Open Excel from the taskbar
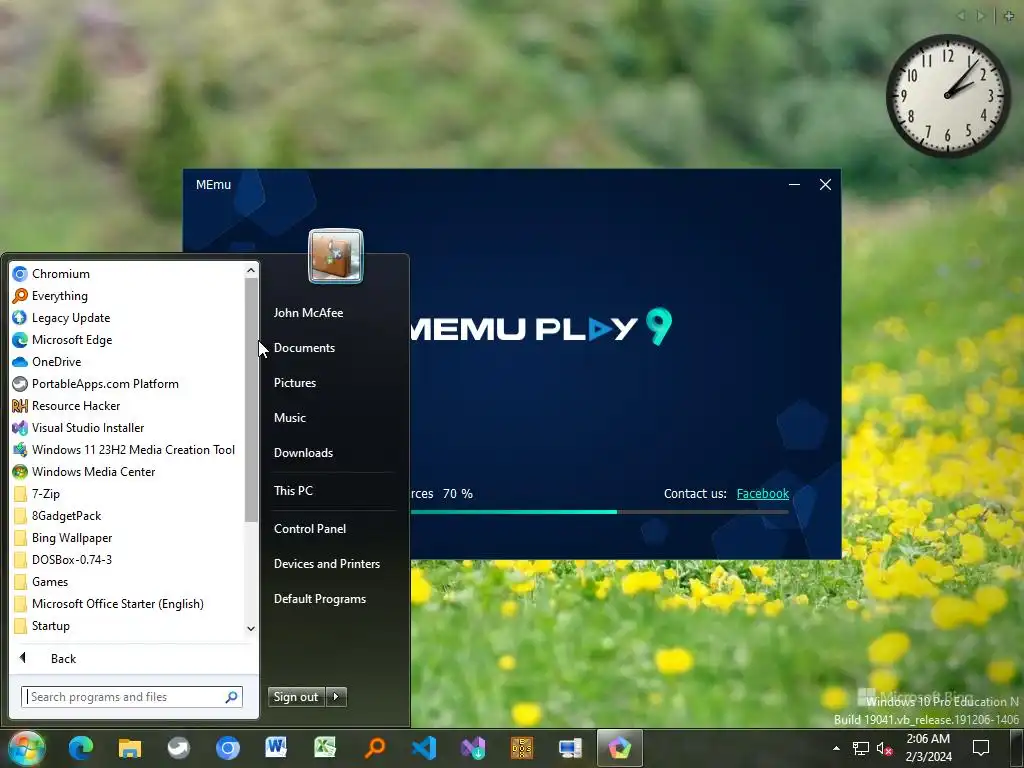The height and width of the screenshot is (768, 1024). (x=325, y=748)
